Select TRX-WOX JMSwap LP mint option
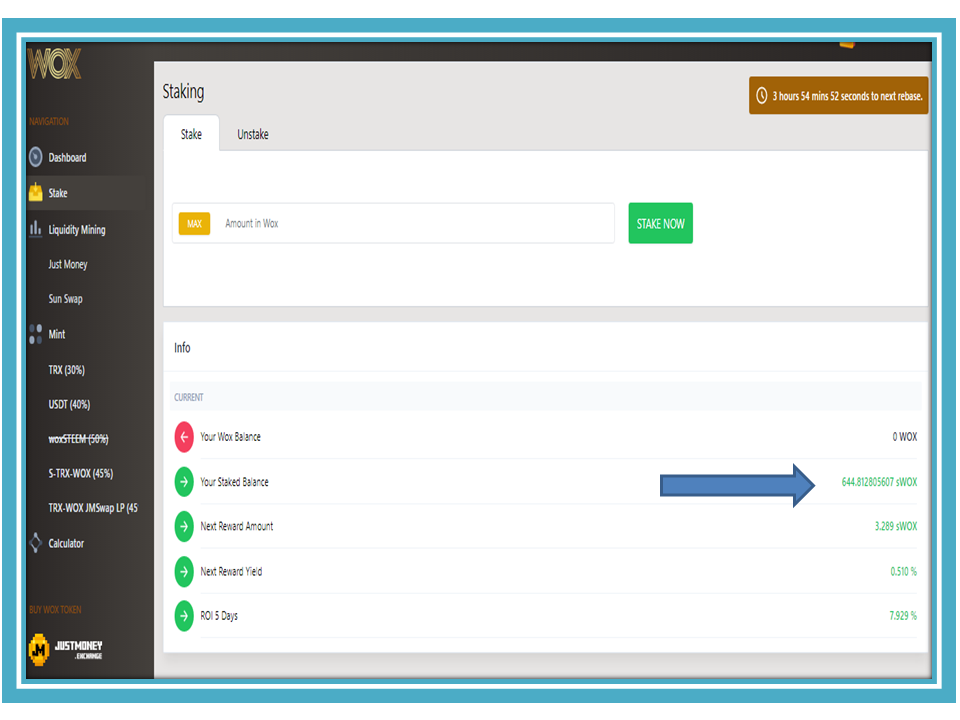960x720 pixels. click(93, 508)
